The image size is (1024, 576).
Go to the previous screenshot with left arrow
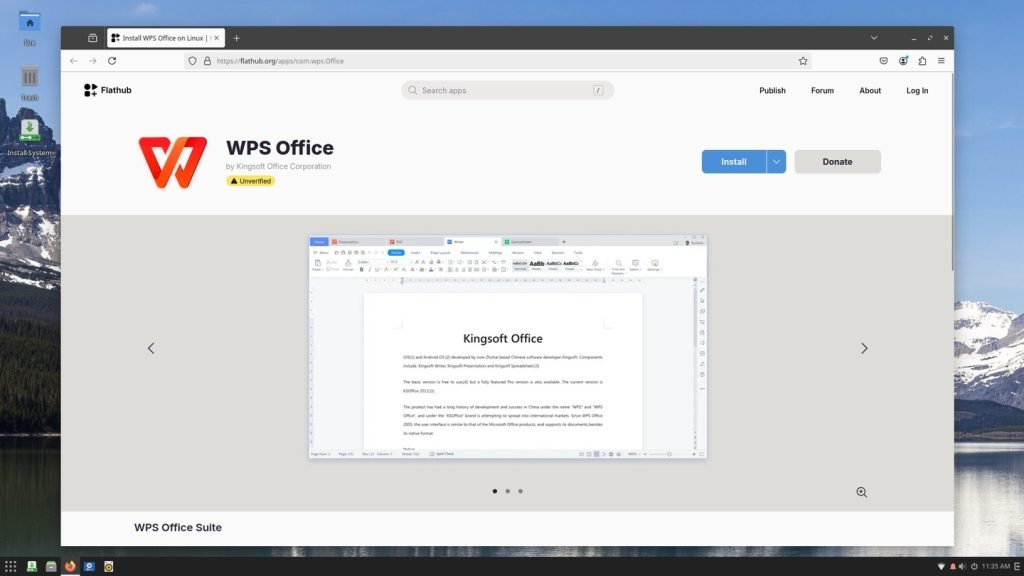pyautogui.click(x=151, y=348)
